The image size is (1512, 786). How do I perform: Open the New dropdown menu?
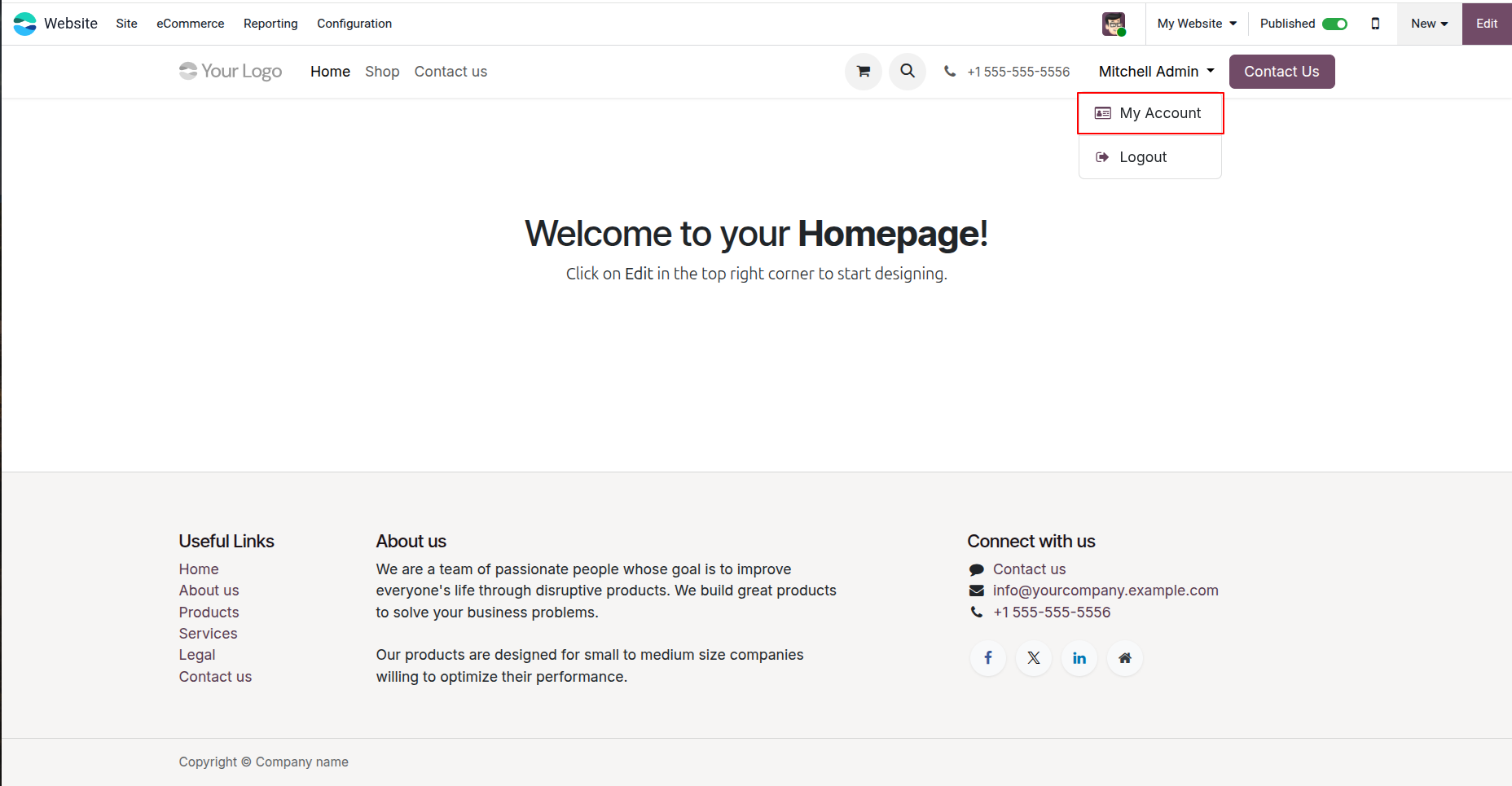1430,24
